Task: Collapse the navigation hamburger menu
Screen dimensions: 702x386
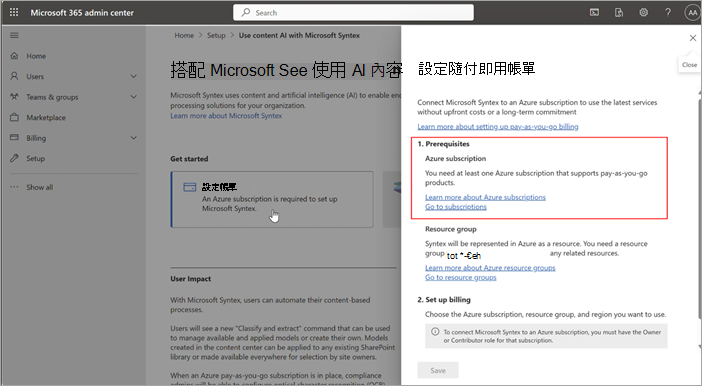Action: point(14,35)
